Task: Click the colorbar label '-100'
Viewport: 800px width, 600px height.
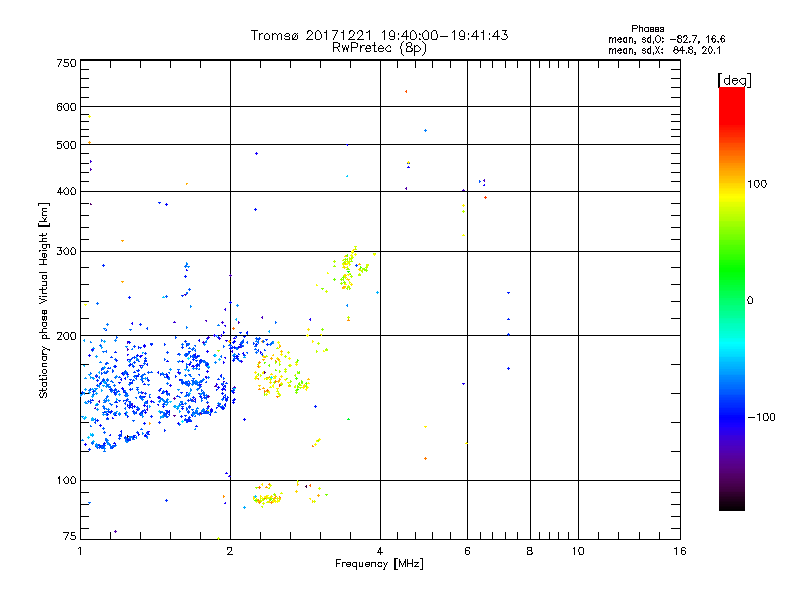Action: tap(761, 417)
